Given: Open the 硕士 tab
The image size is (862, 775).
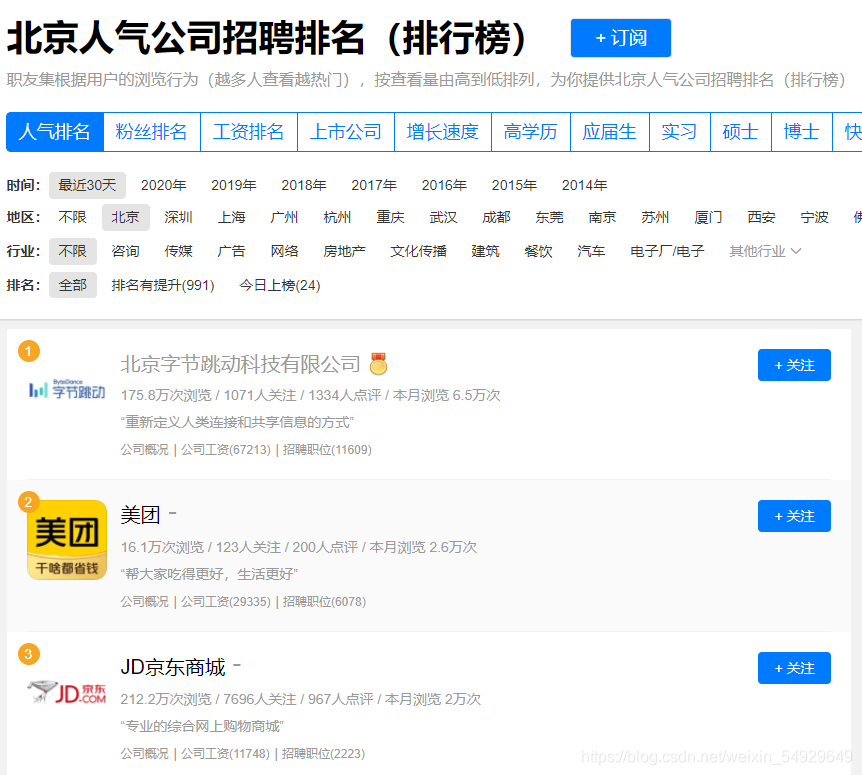Looking at the screenshot, I should pos(741,132).
